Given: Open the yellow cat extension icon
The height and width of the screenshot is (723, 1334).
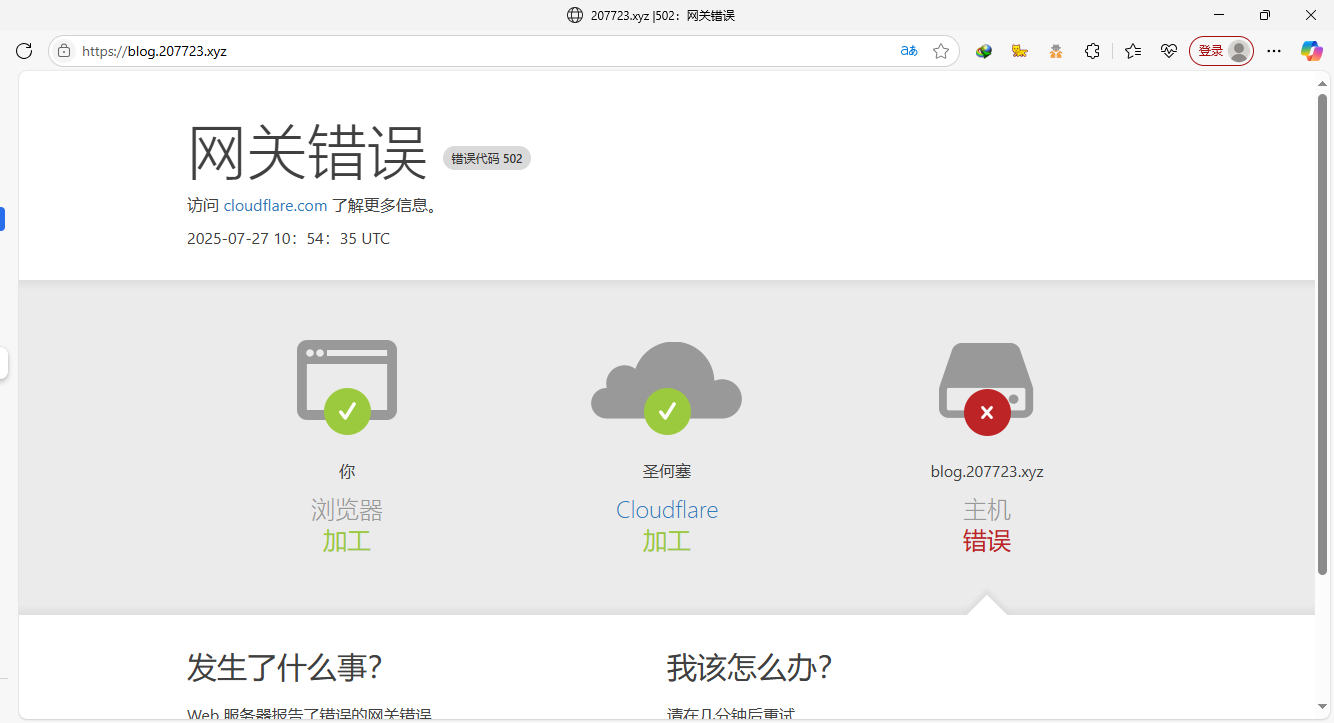Looking at the screenshot, I should click(1020, 51).
